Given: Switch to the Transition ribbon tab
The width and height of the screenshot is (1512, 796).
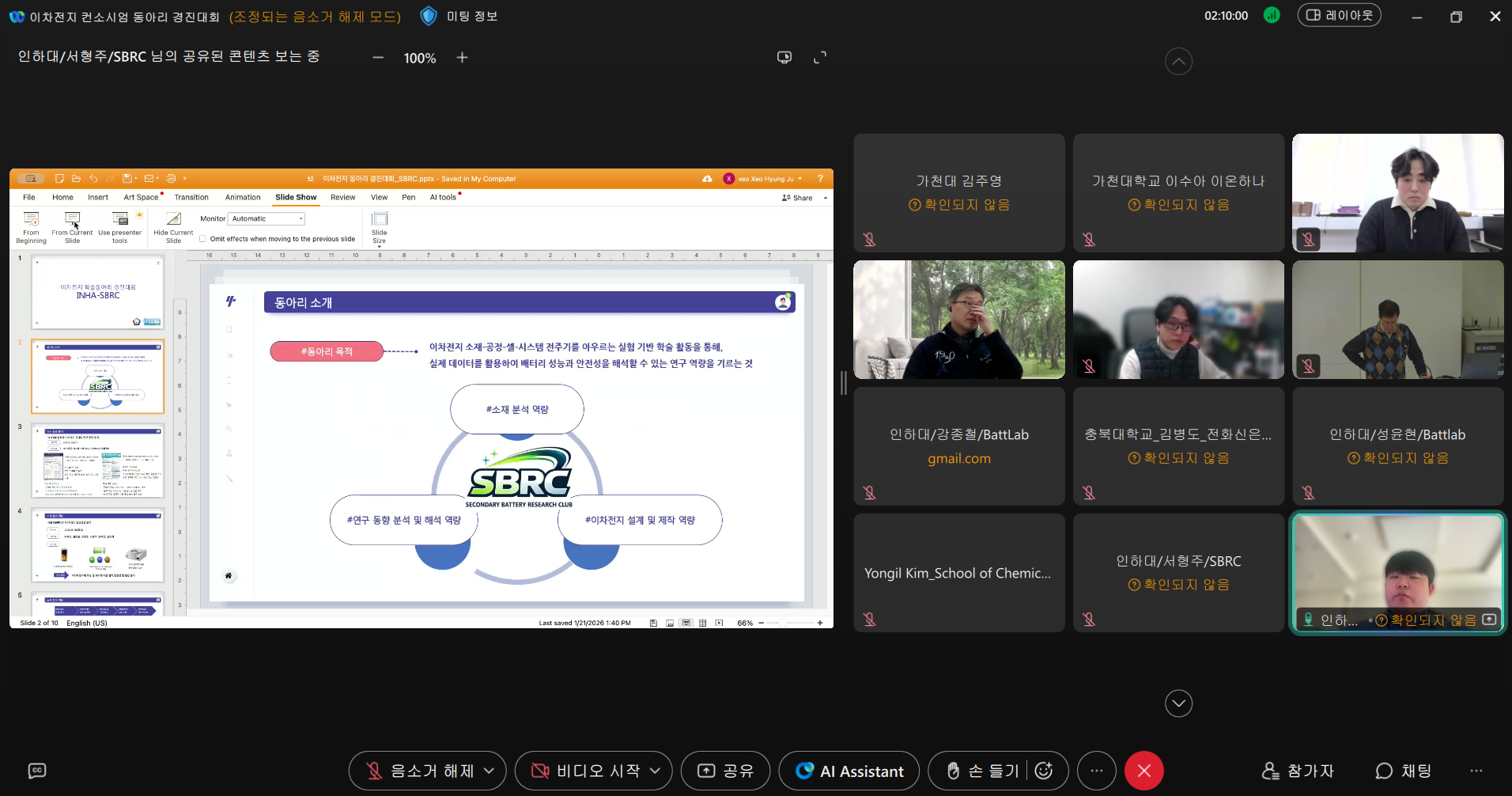Looking at the screenshot, I should 191,197.
